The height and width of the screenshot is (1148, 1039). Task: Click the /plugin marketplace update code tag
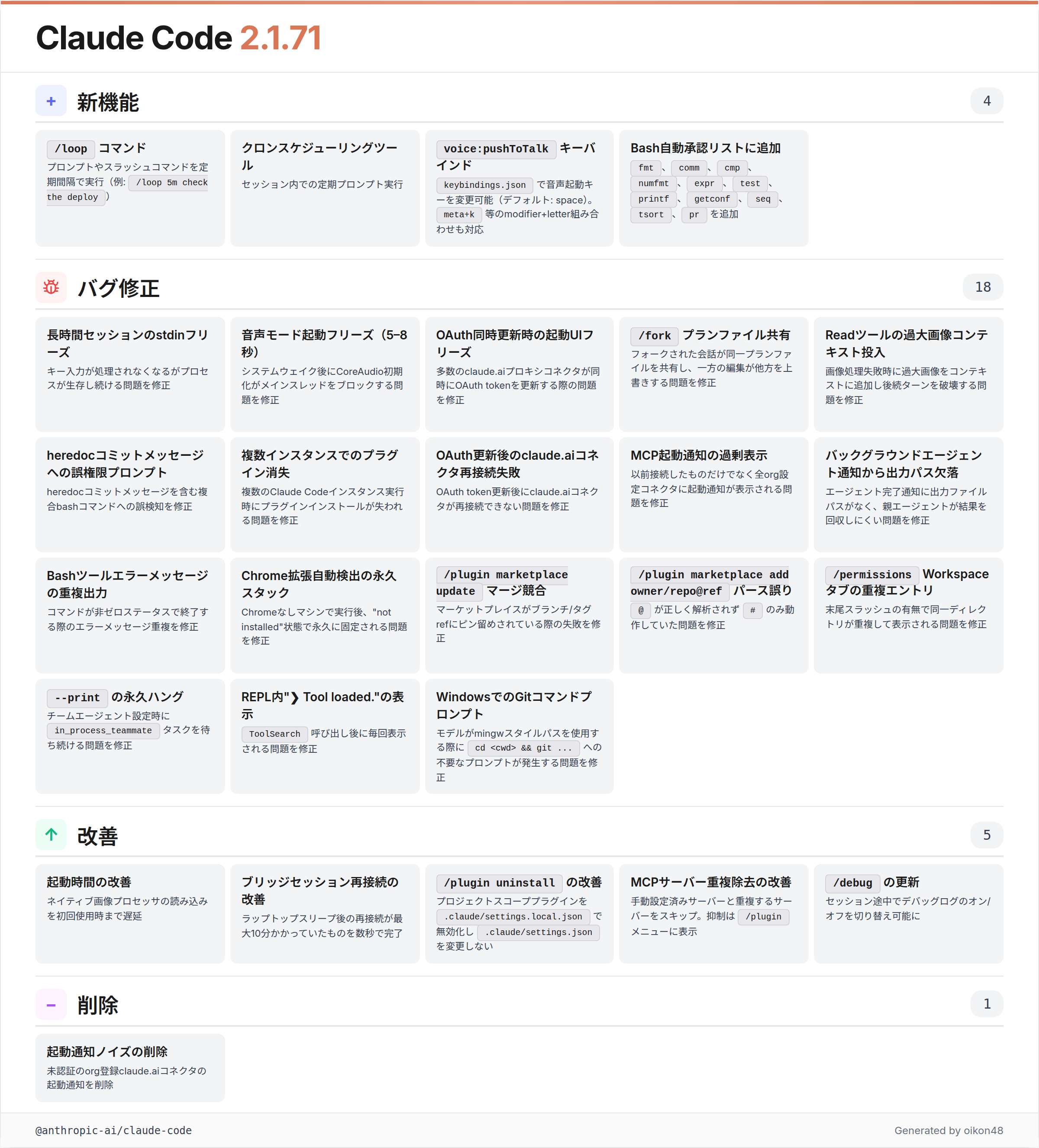click(502, 583)
